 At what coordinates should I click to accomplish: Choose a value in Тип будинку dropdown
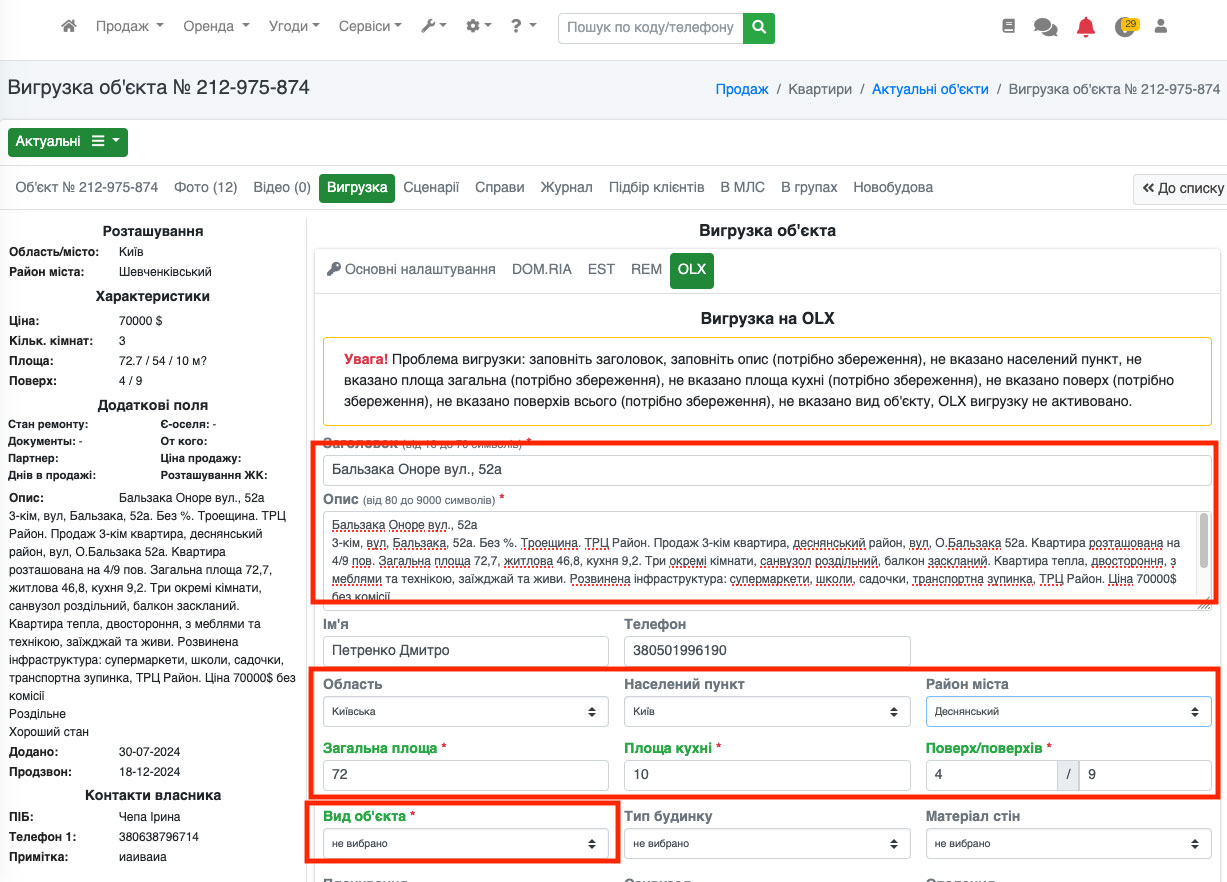(766, 844)
